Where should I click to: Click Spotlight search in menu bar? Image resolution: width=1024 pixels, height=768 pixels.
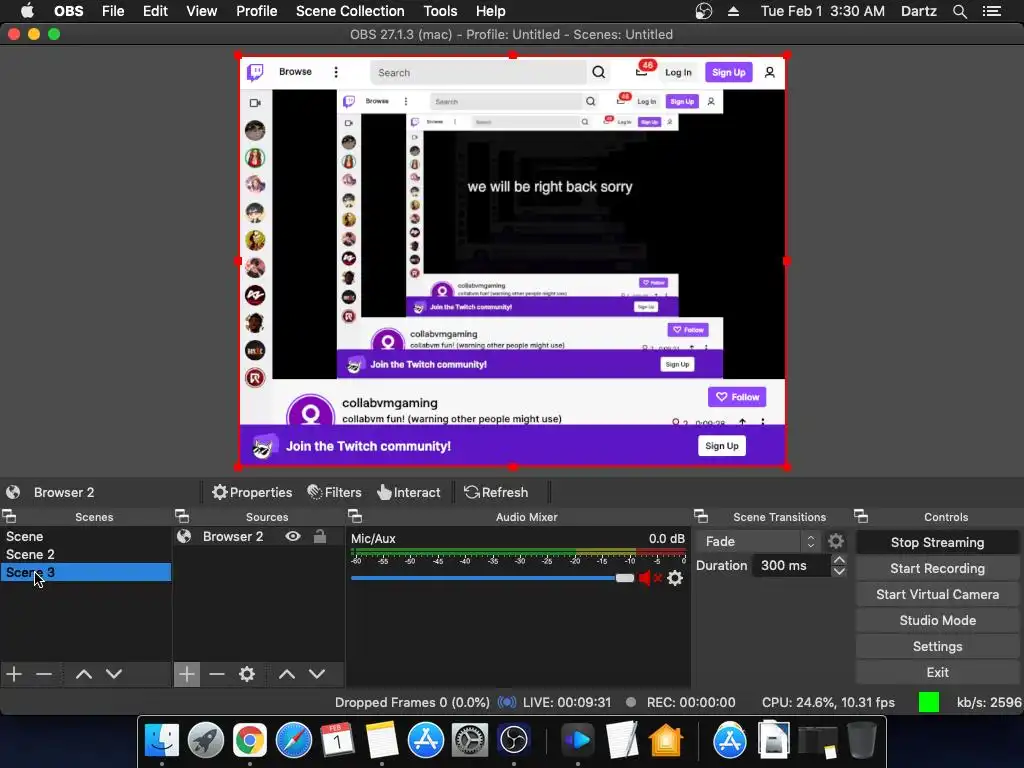point(959,11)
